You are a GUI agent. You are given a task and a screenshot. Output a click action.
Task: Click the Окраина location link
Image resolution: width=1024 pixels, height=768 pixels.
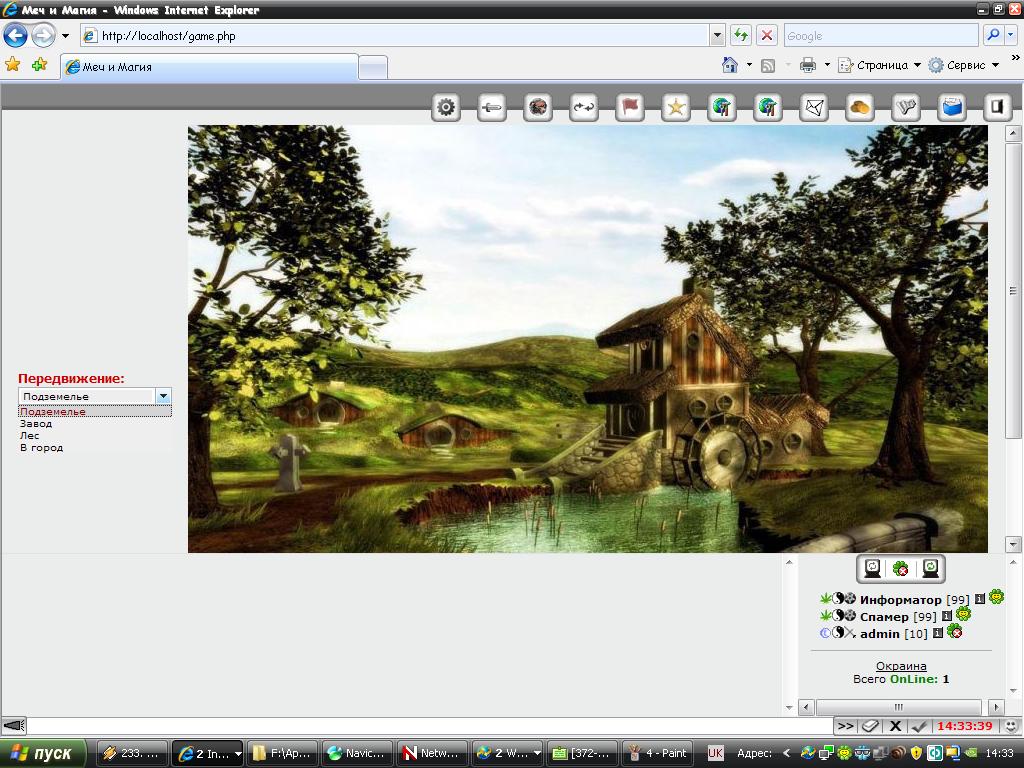pyautogui.click(x=901, y=665)
